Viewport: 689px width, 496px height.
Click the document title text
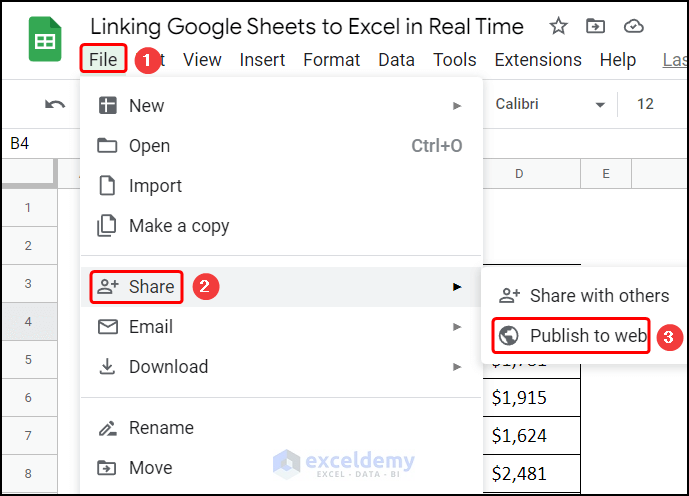307,26
